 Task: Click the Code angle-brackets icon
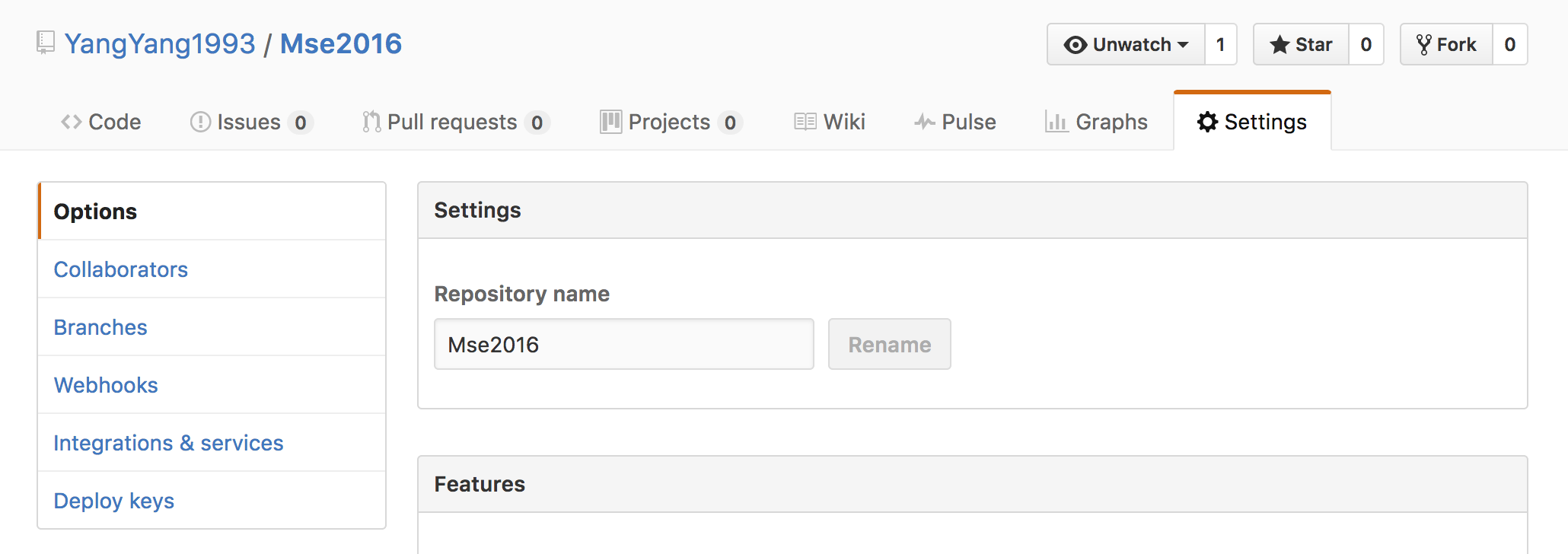[72, 122]
